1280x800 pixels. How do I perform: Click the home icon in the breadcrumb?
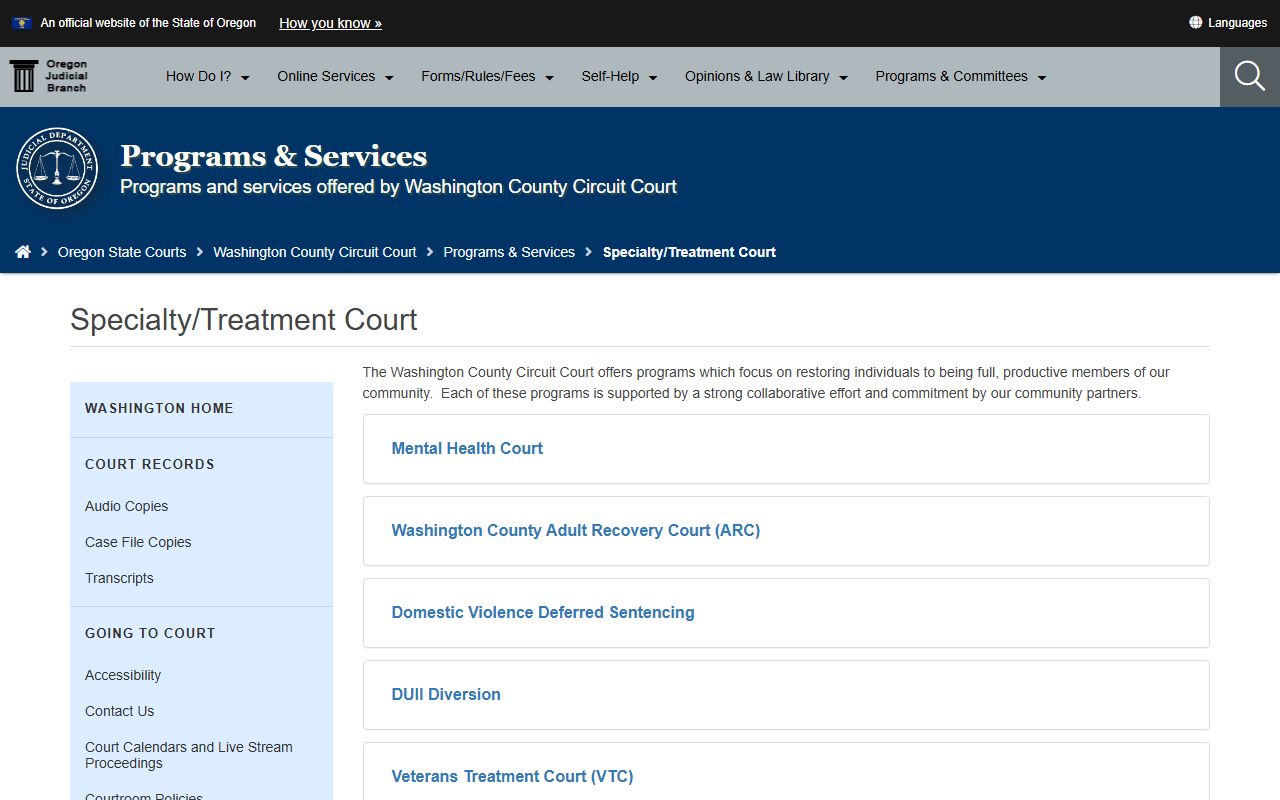(x=23, y=252)
